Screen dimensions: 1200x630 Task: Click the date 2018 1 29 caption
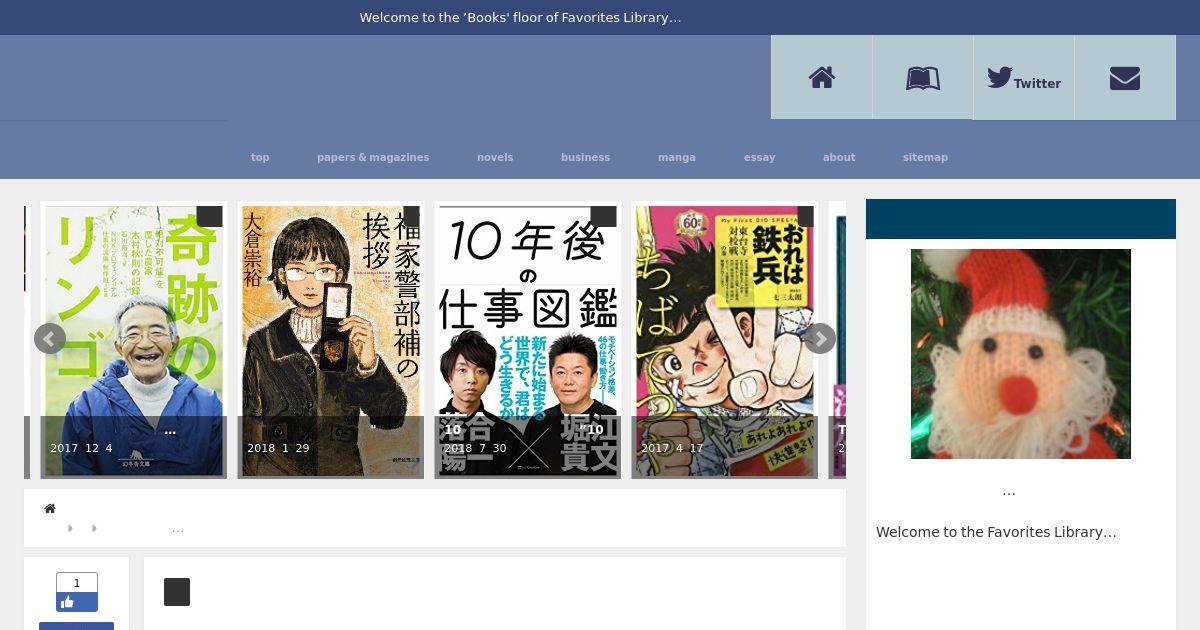(278, 448)
